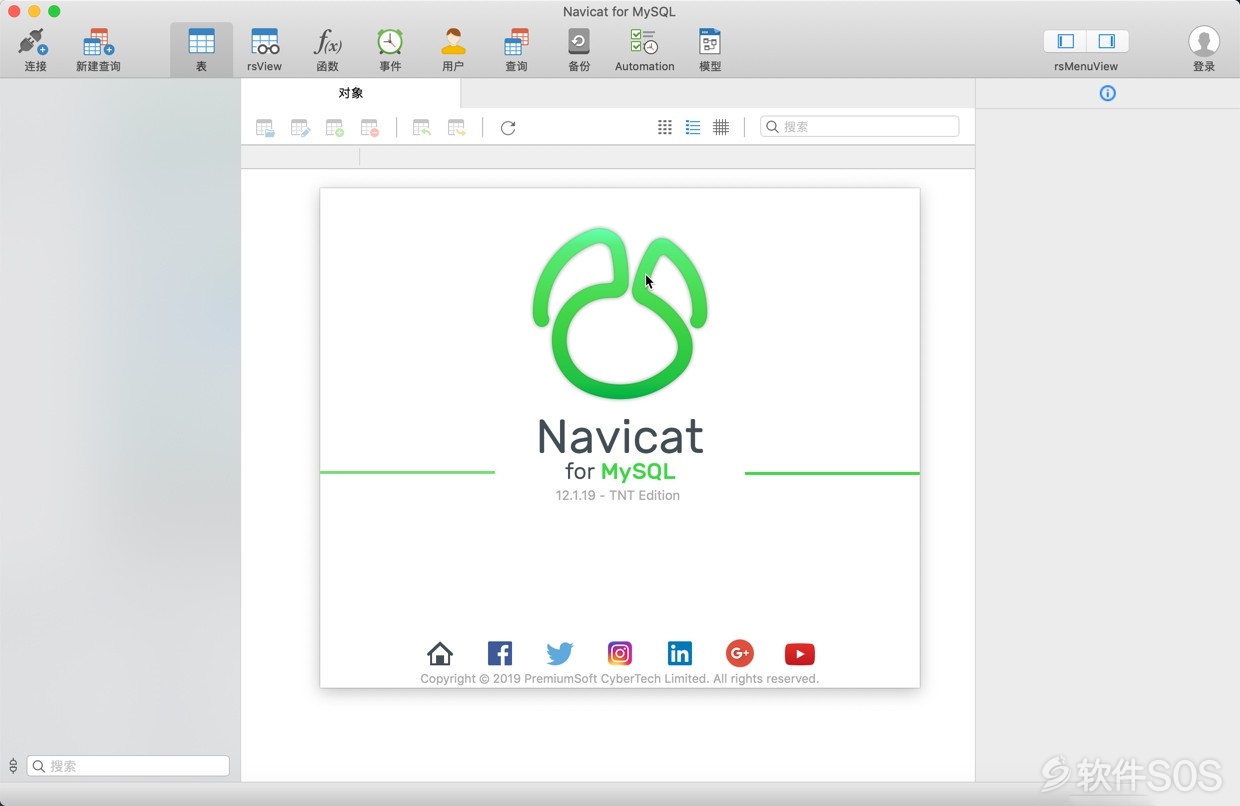This screenshot has height=806, width=1240.
Task: Click the 备份 (Backup) toolbar icon
Action: coord(579,42)
